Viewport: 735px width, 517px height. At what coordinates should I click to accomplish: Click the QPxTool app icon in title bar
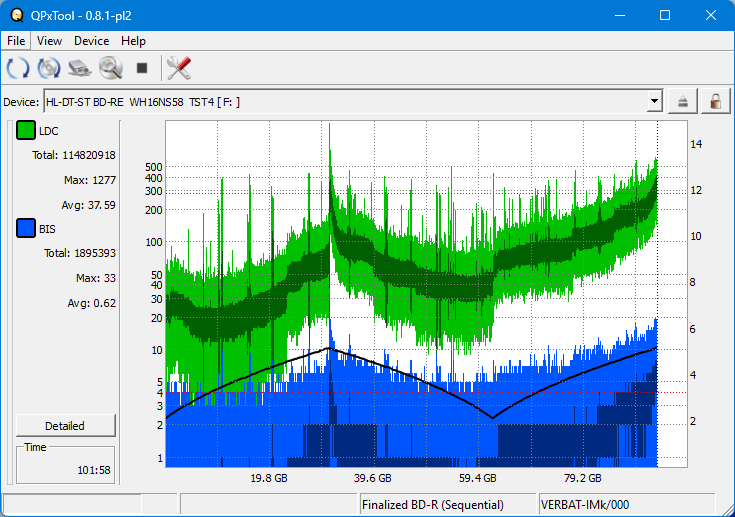17,15
